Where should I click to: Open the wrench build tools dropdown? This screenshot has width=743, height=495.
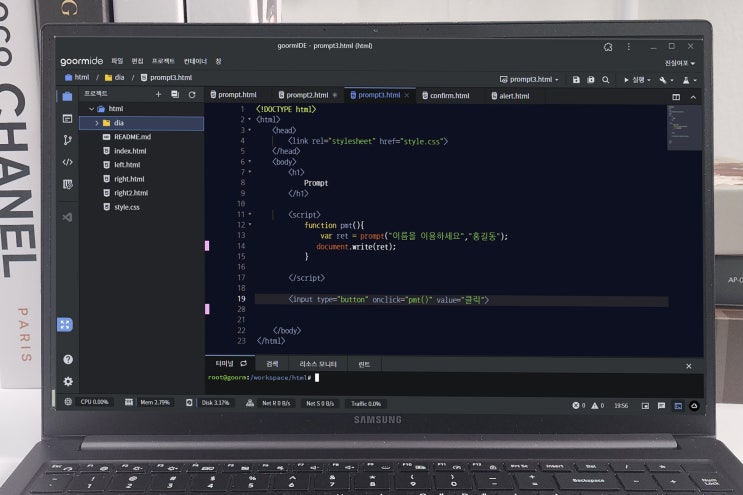tap(666, 80)
